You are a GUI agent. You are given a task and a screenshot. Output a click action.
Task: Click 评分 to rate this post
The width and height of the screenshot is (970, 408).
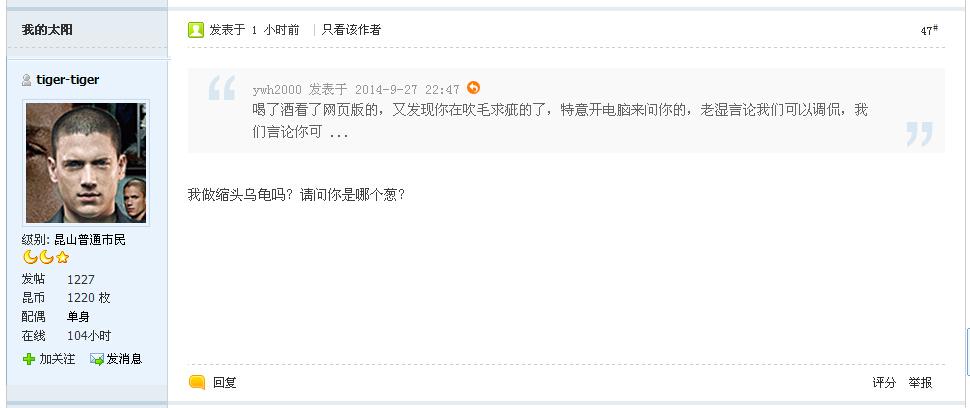884,382
